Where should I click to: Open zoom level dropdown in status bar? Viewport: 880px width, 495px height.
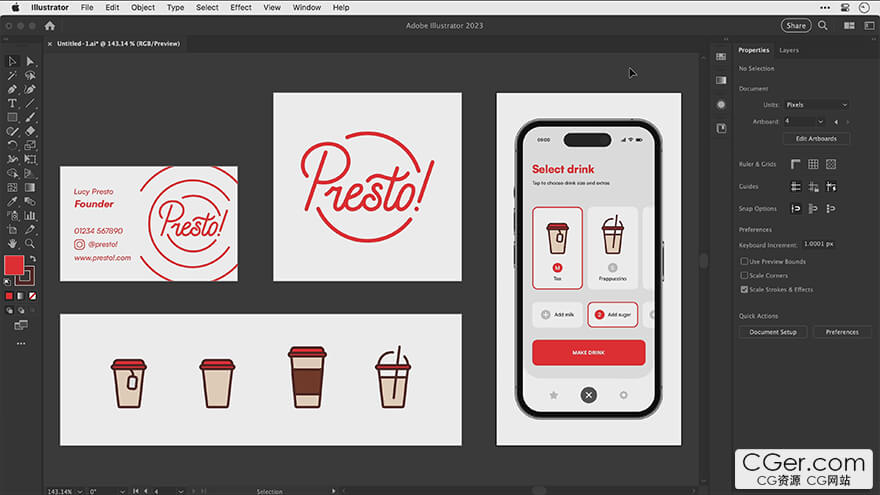(x=79, y=491)
